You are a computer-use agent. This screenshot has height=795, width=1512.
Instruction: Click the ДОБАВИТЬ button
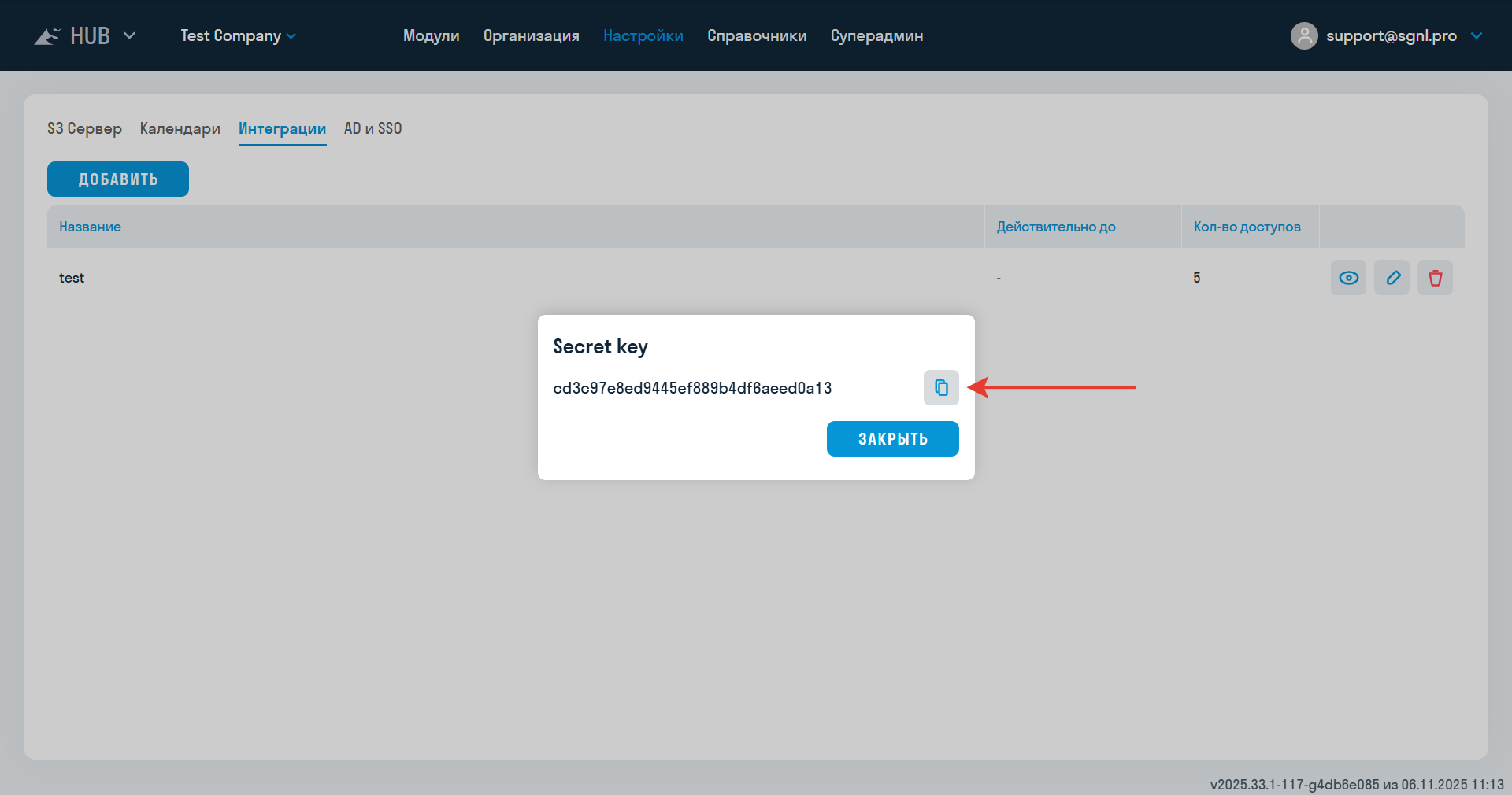pyautogui.click(x=117, y=179)
